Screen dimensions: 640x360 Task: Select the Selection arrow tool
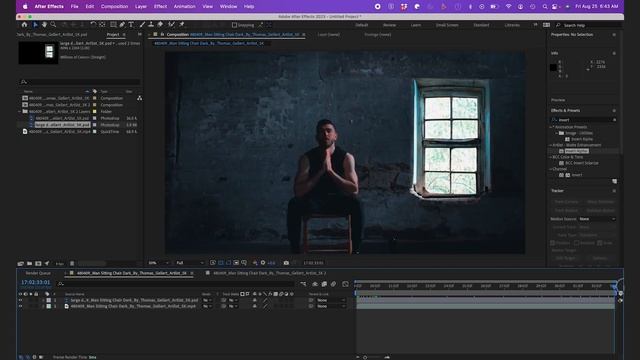(36, 25)
